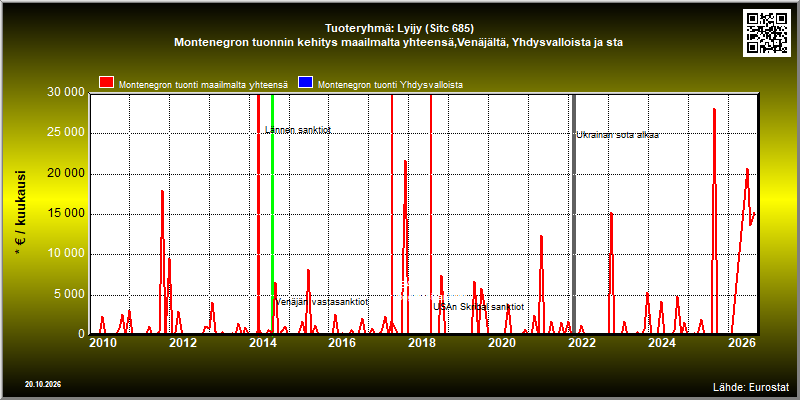The width and height of the screenshot is (800, 400).
Task: Click the x-axis year '2010'
Action: point(102,343)
